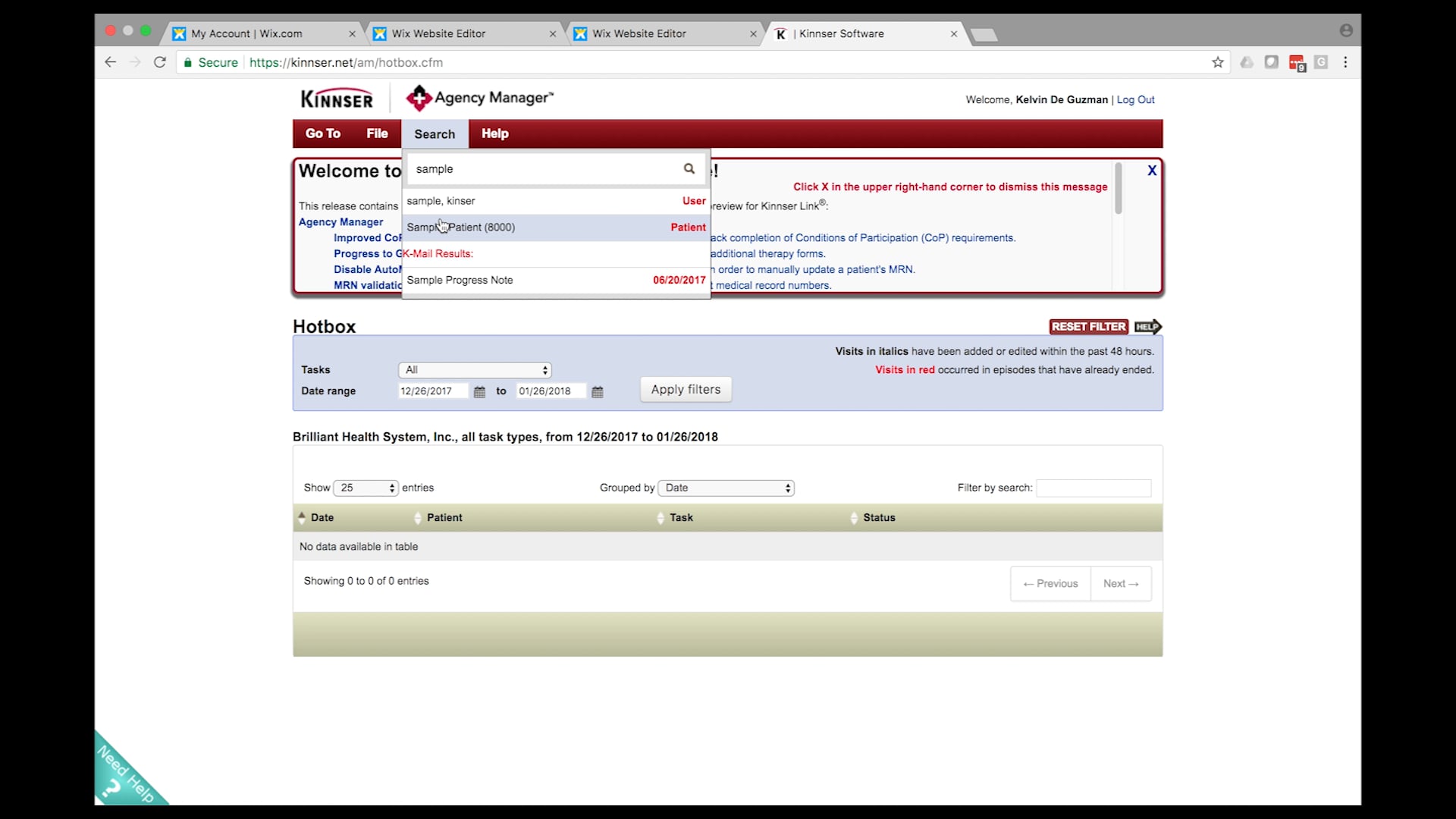Reload the page with refresh icon
Screen dimensions: 1456x819
tap(159, 62)
